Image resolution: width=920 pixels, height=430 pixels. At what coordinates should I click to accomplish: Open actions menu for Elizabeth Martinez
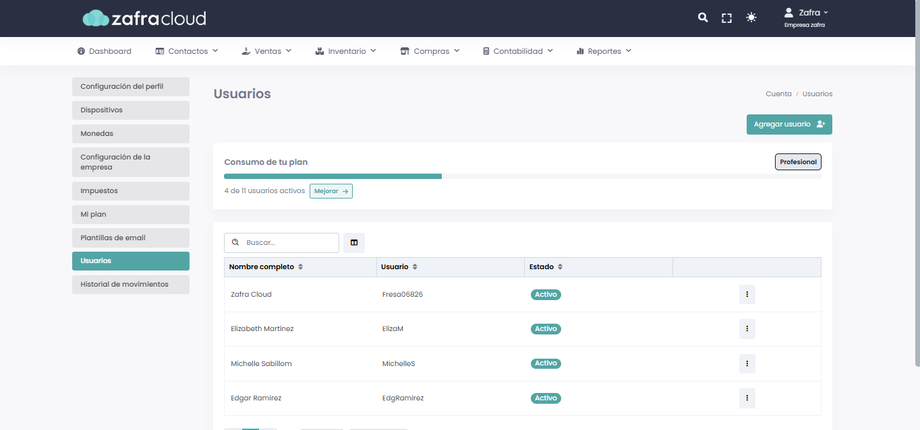[746, 329]
